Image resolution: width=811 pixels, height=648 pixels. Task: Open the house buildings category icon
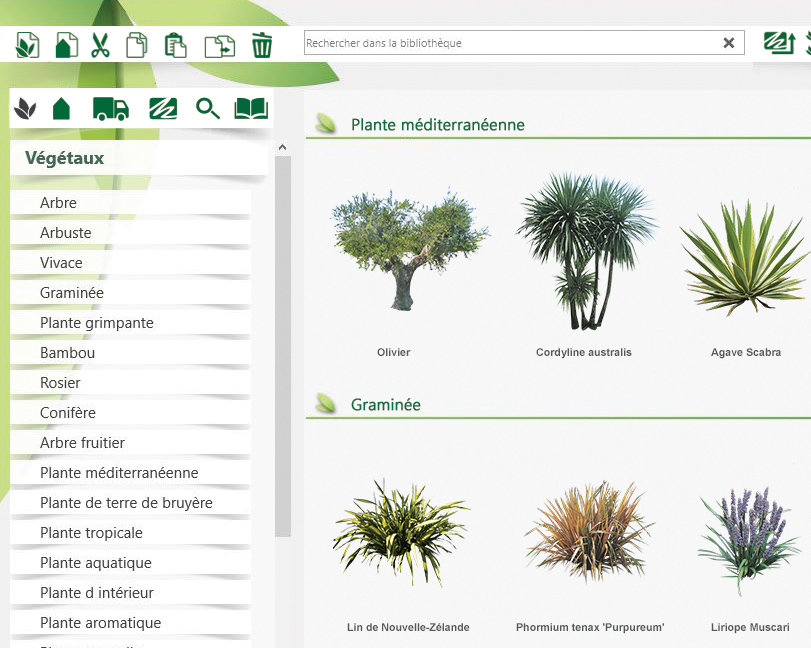tap(62, 109)
